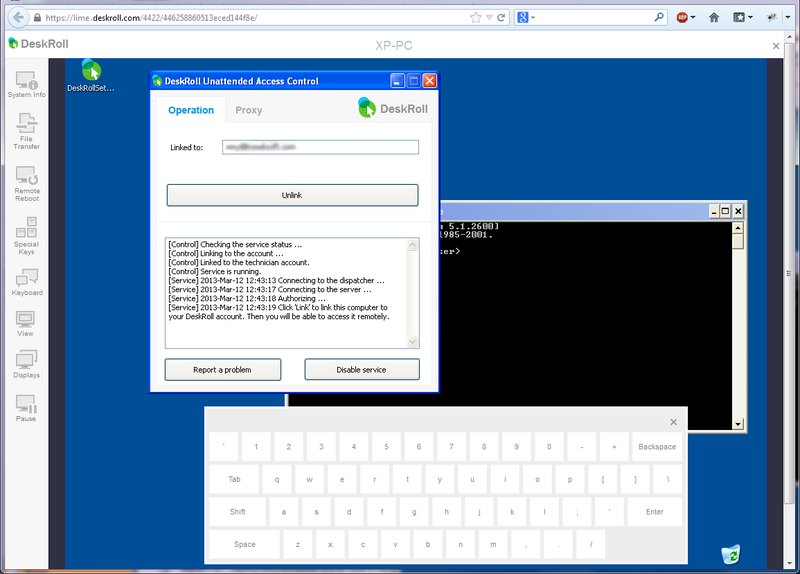Image resolution: width=800 pixels, height=574 pixels.
Task: Open the File Transfer tool
Action: point(26,131)
